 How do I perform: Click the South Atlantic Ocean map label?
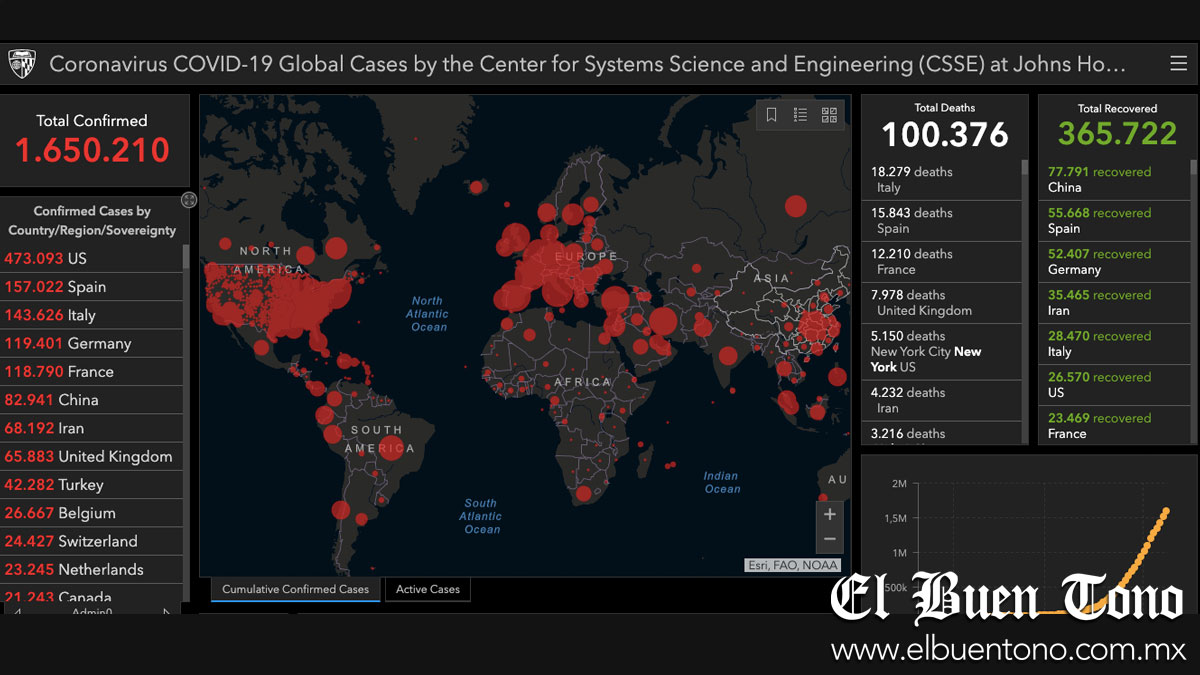[x=481, y=516]
